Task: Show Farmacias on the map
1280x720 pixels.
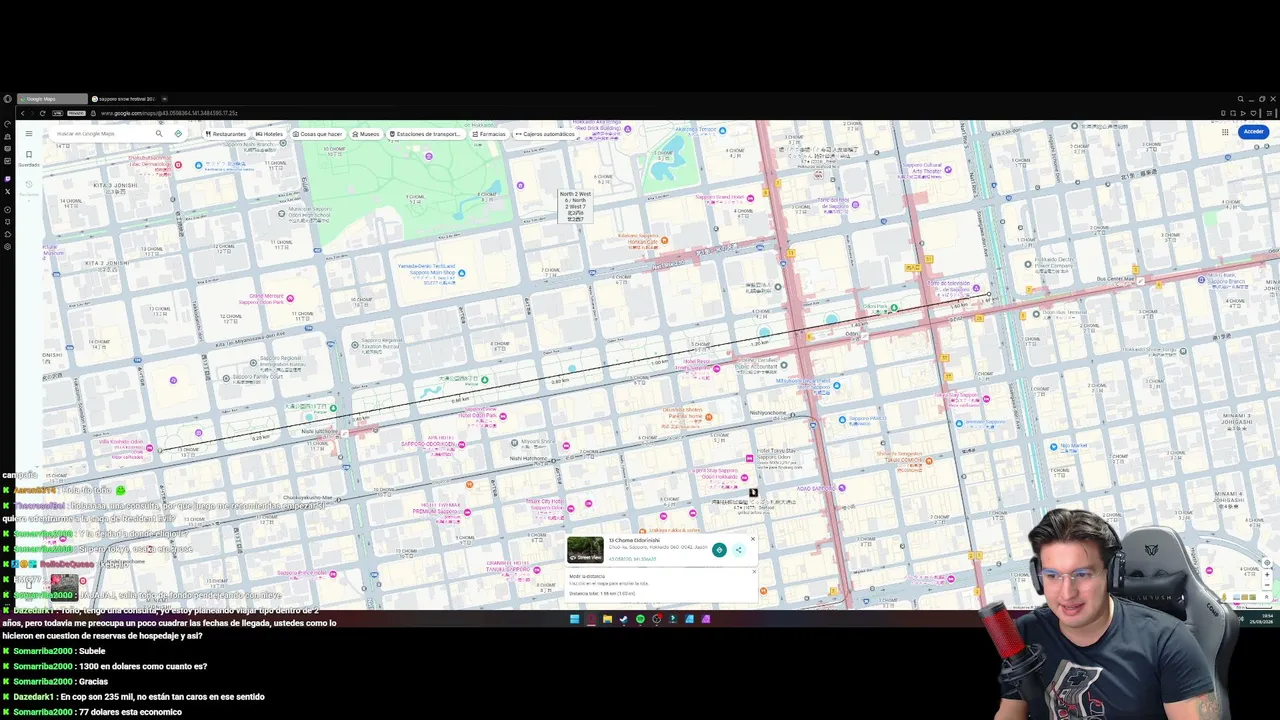Action: (489, 134)
